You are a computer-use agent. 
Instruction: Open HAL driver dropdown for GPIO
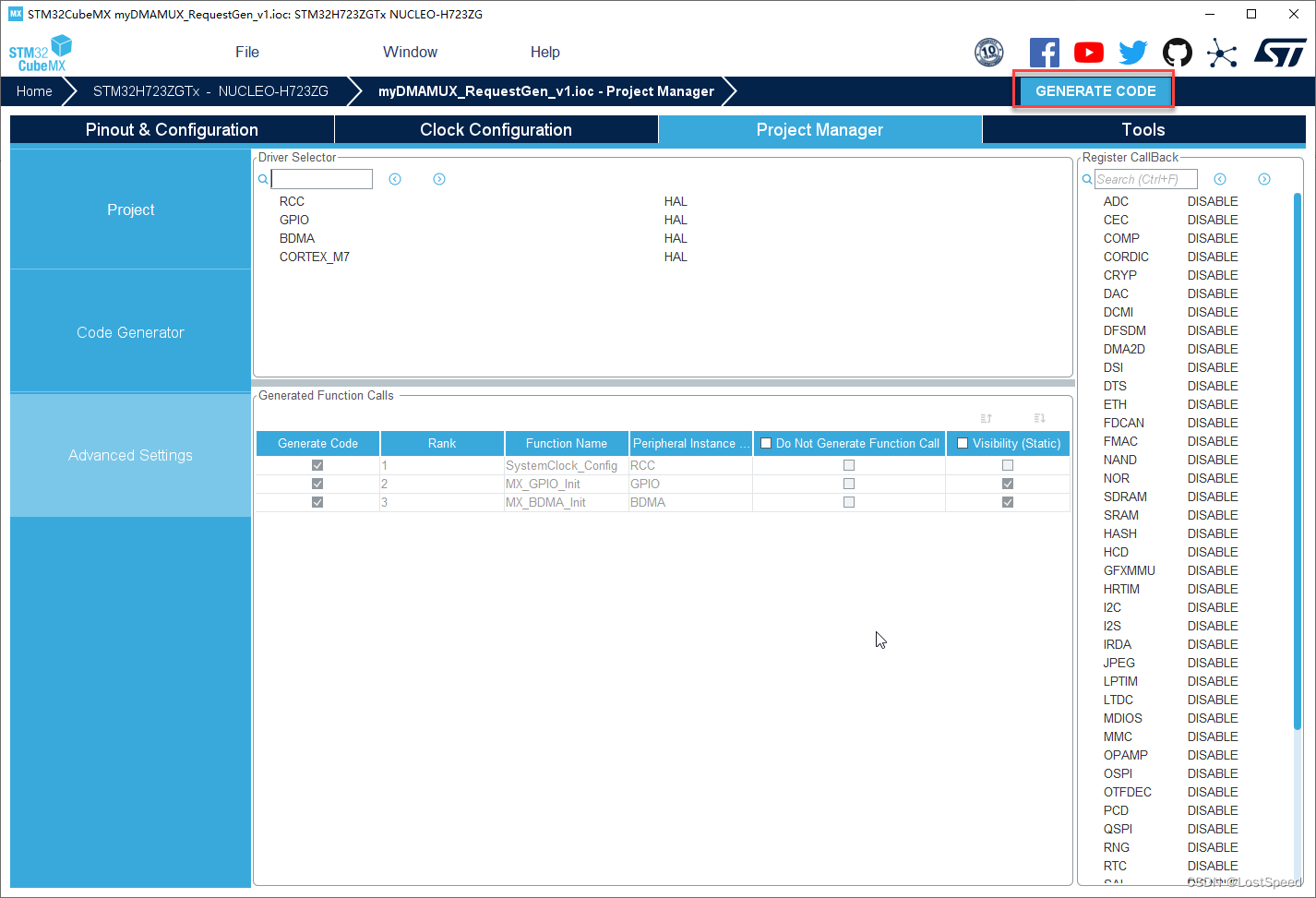click(676, 220)
